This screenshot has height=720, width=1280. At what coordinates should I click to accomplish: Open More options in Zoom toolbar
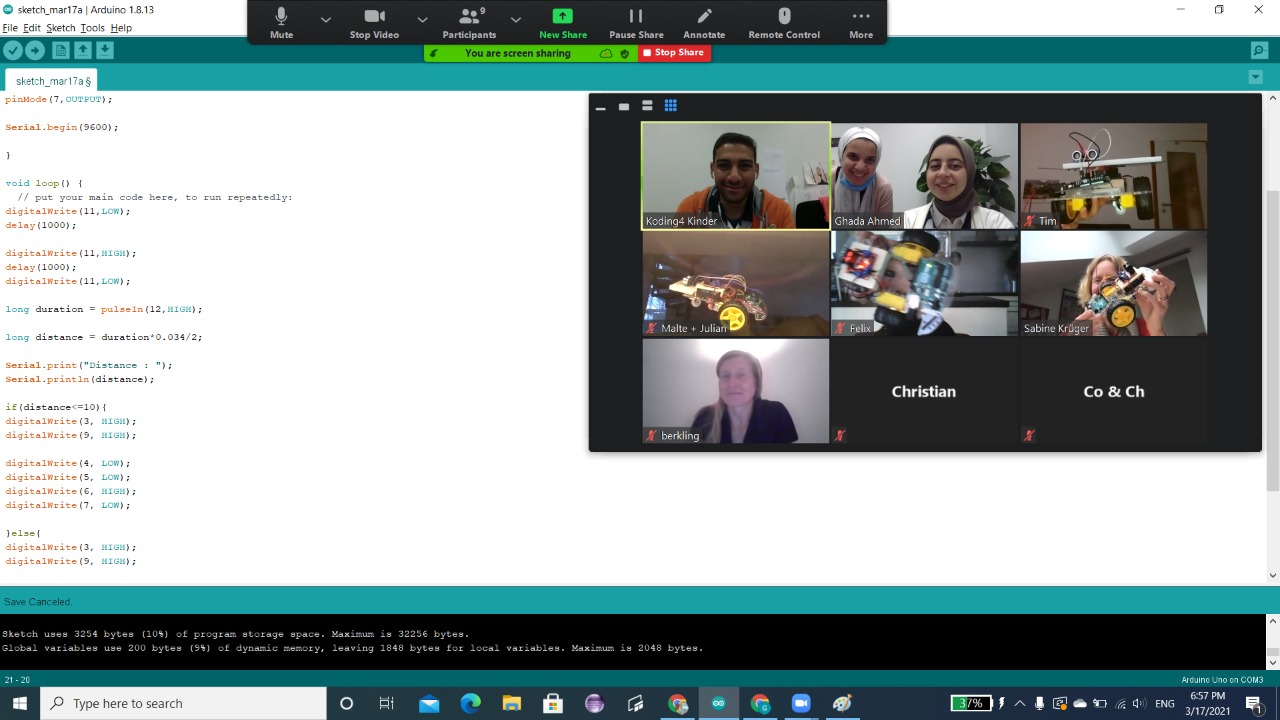(x=861, y=23)
